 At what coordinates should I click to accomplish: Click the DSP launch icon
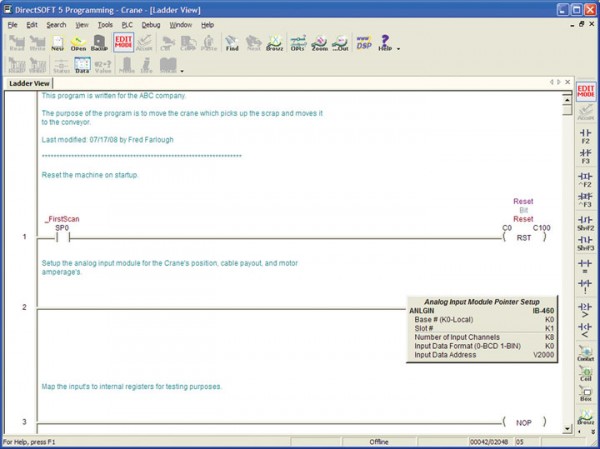tap(362, 43)
